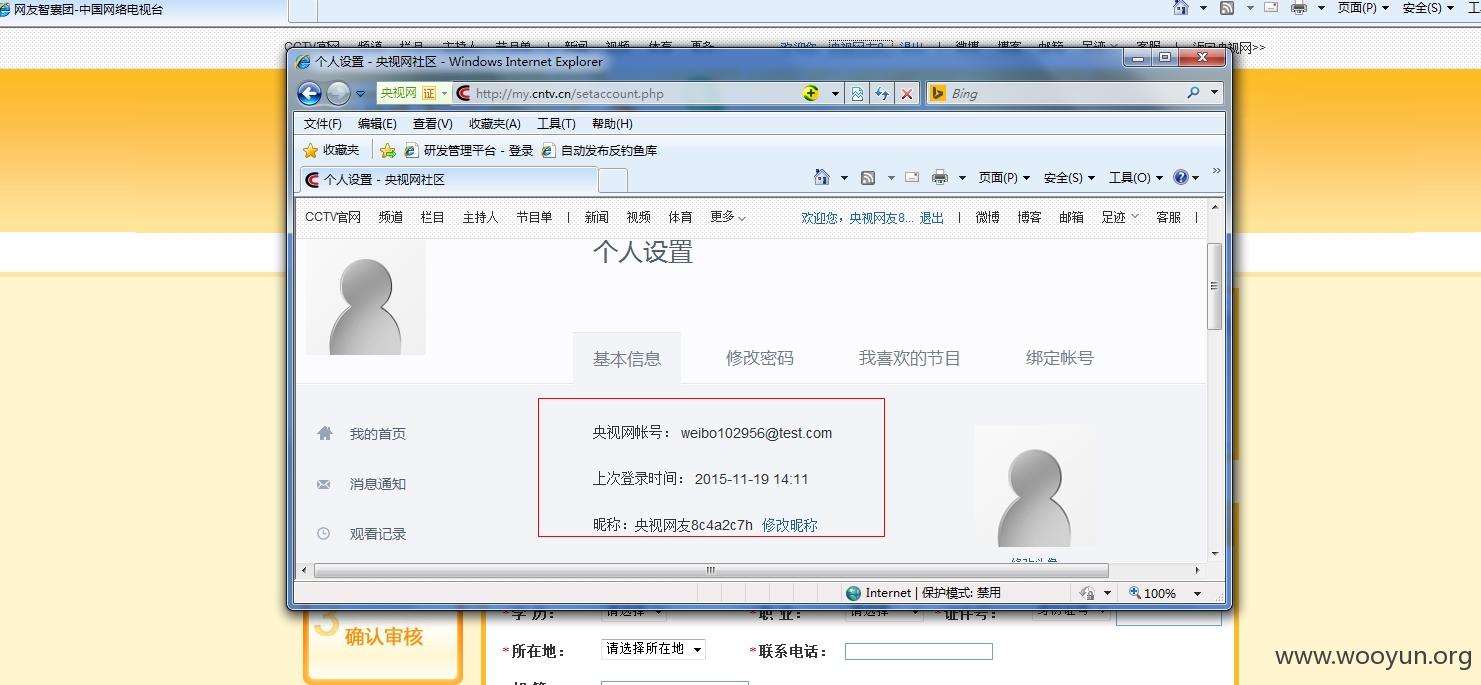The width and height of the screenshot is (1481, 685).
Task: Open the 自动发布反钓鱼库 favorite
Action: 599,151
